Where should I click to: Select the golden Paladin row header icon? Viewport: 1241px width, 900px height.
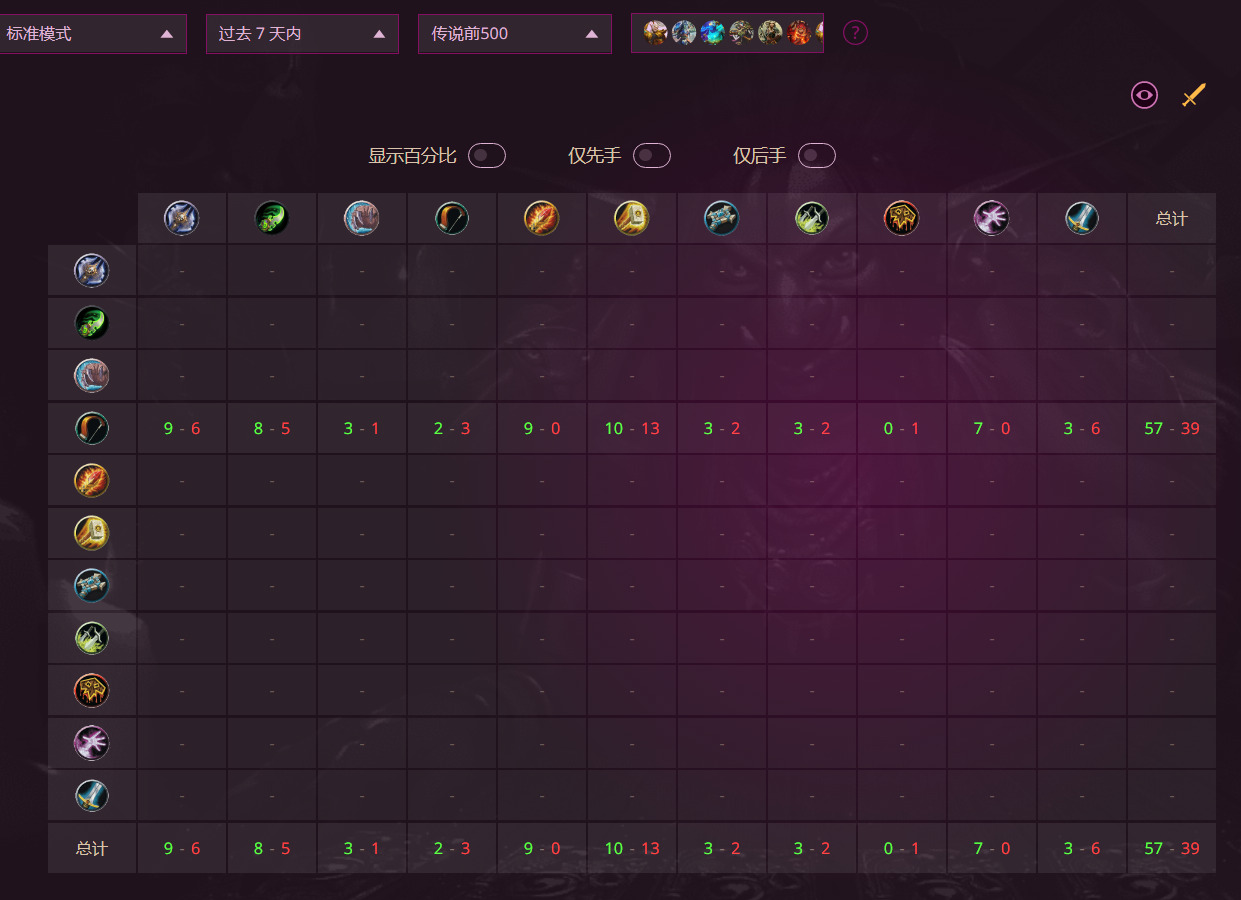(x=92, y=533)
